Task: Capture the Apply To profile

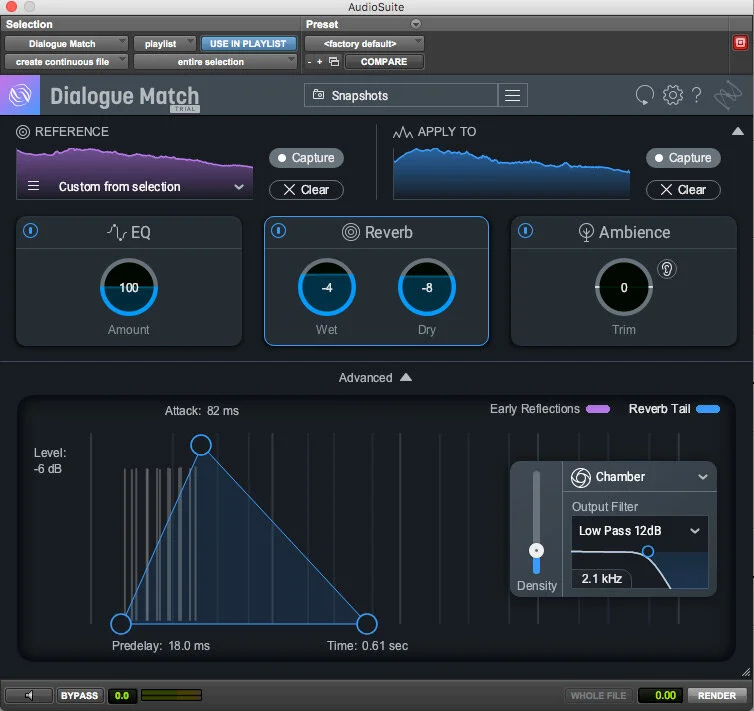Action: [x=683, y=158]
